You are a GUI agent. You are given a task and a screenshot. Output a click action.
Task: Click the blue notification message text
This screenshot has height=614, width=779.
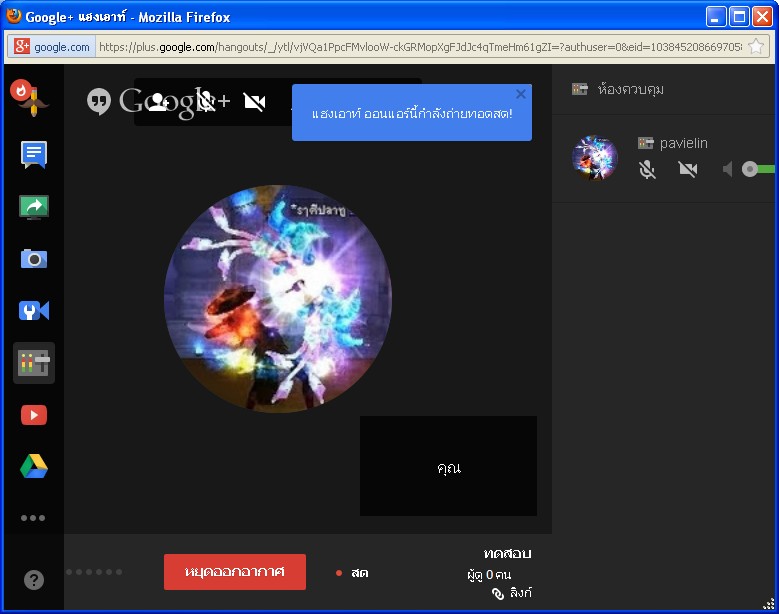(x=412, y=114)
